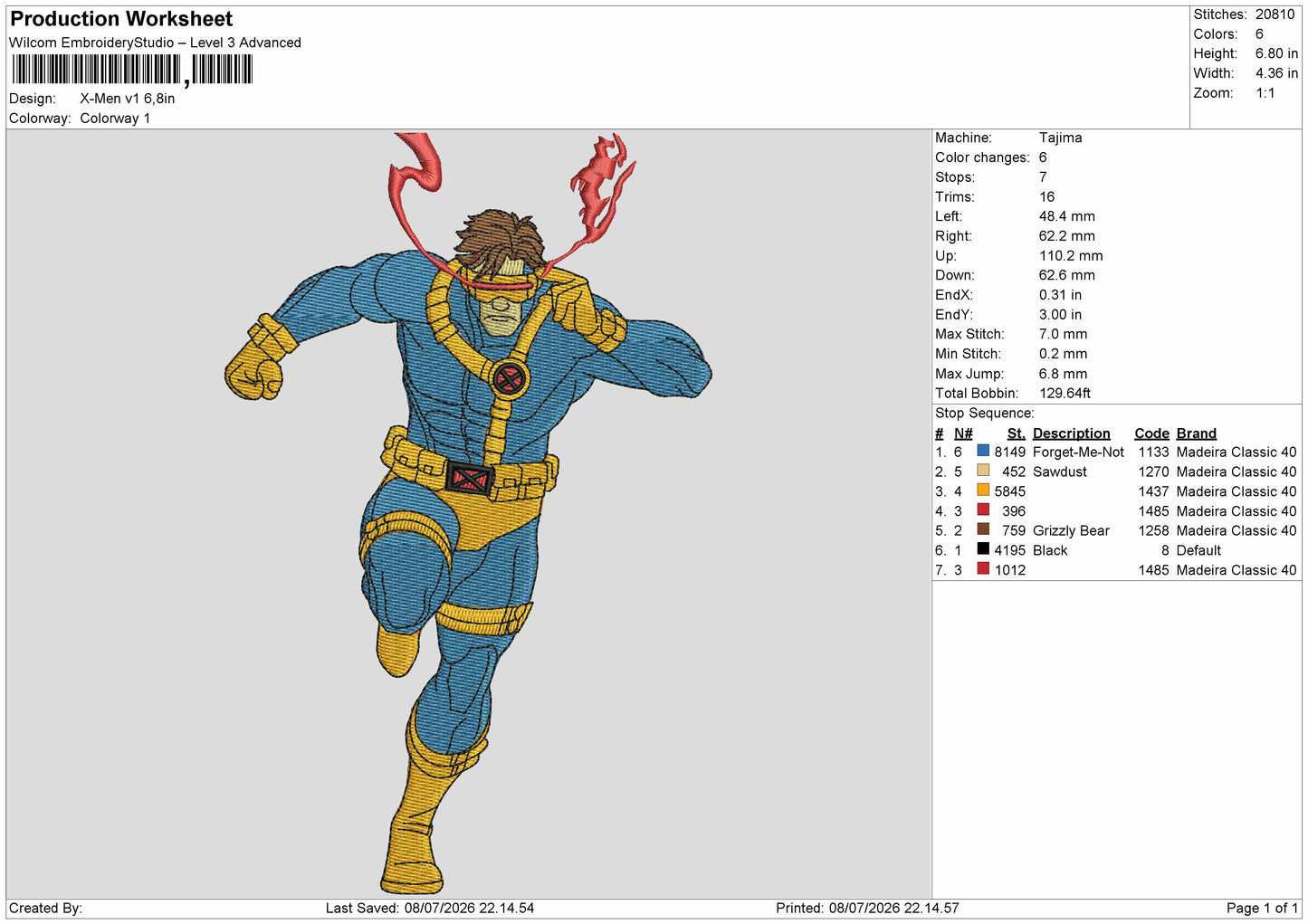Click the Cyclops embroidery design preview
Image resolution: width=1308 pixels, height=924 pixels.
tap(468, 514)
